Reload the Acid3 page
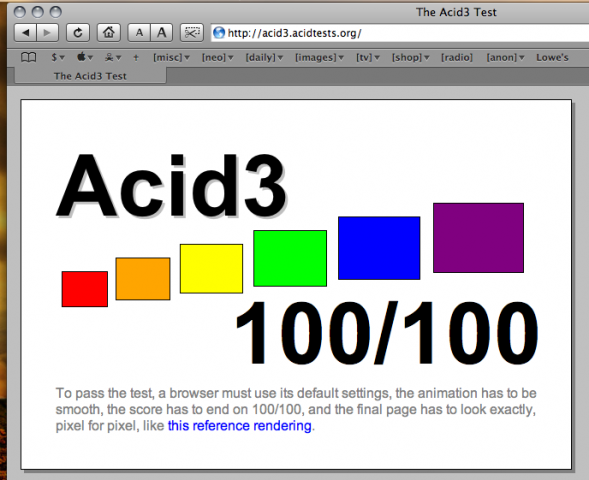The height and width of the screenshot is (480, 589). pyautogui.click(x=78, y=33)
